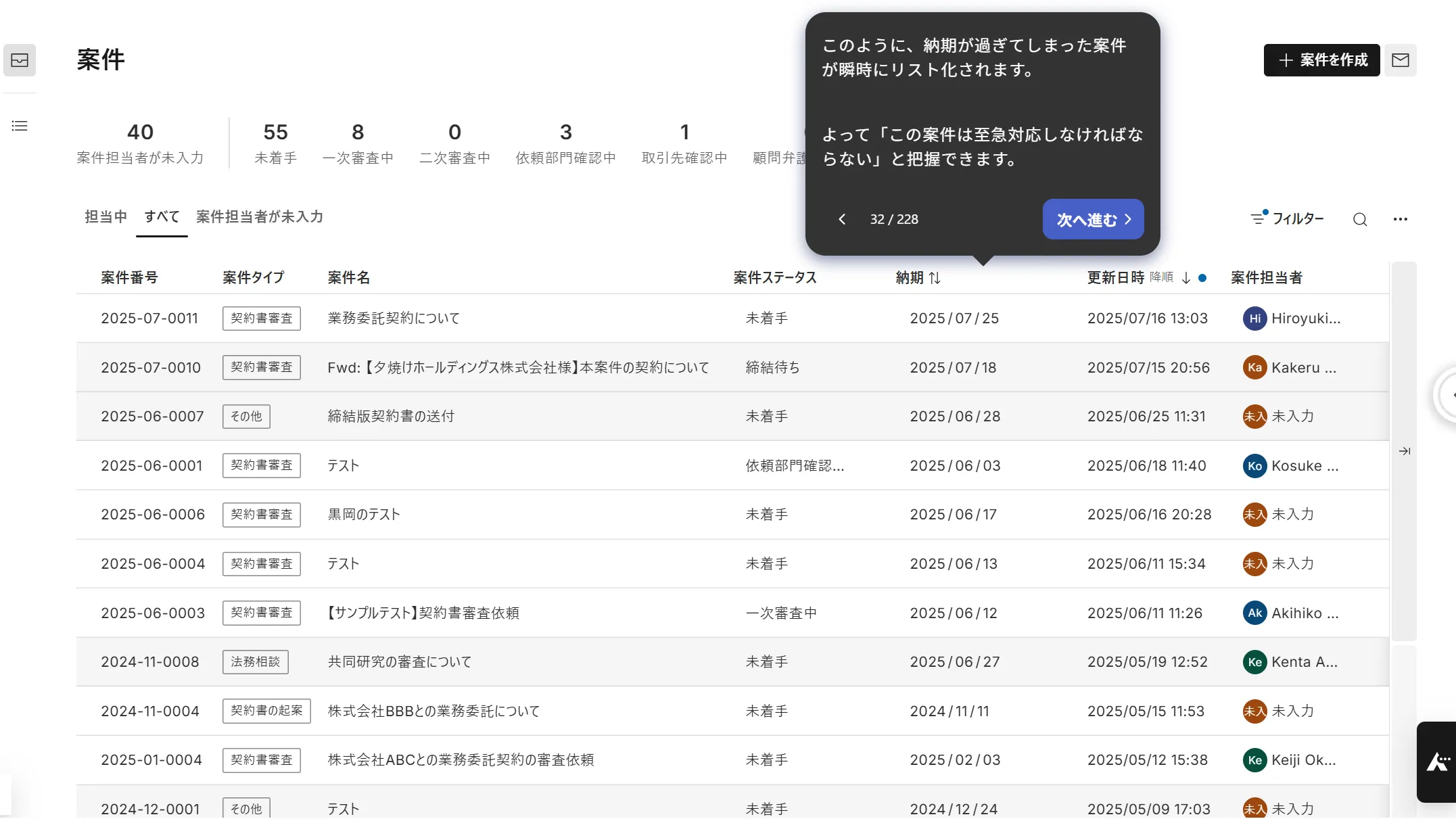Open the black assistant widget icon at bottom right
Screen dimensions: 1456x819
click(x=1437, y=762)
